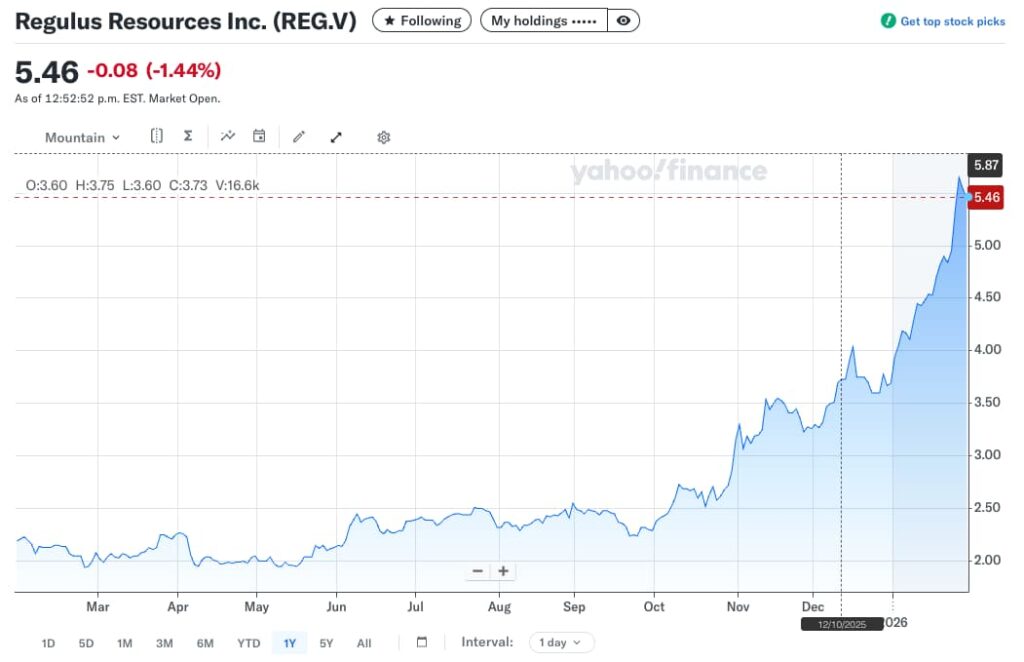Viewport: 1024px width, 662px height.
Task: Select the 6M time range
Action: point(205,643)
